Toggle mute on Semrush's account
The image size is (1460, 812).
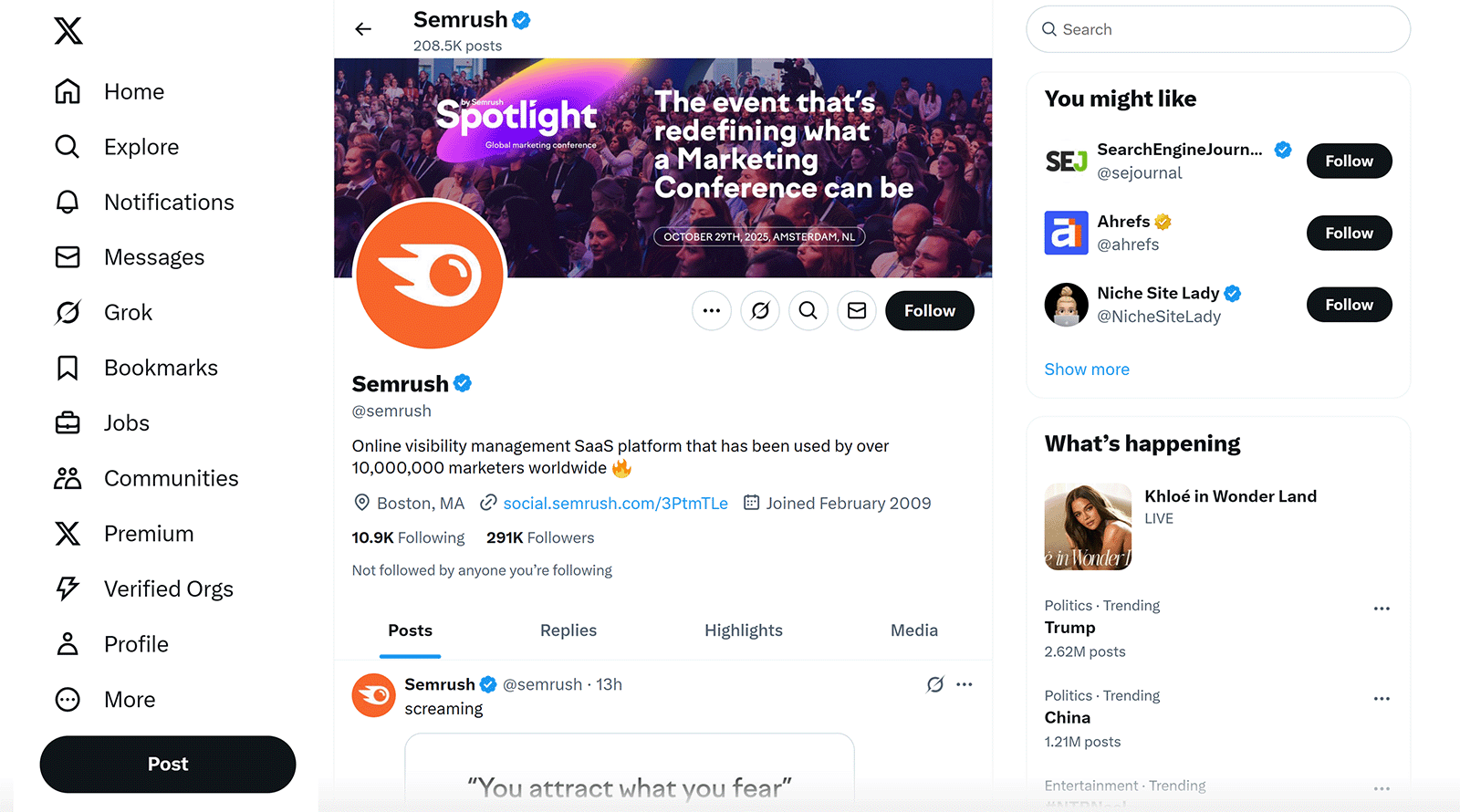759,310
